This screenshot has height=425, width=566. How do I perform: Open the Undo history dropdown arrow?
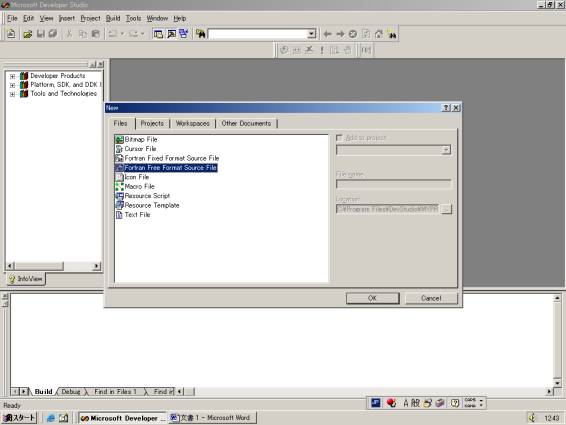122,34
